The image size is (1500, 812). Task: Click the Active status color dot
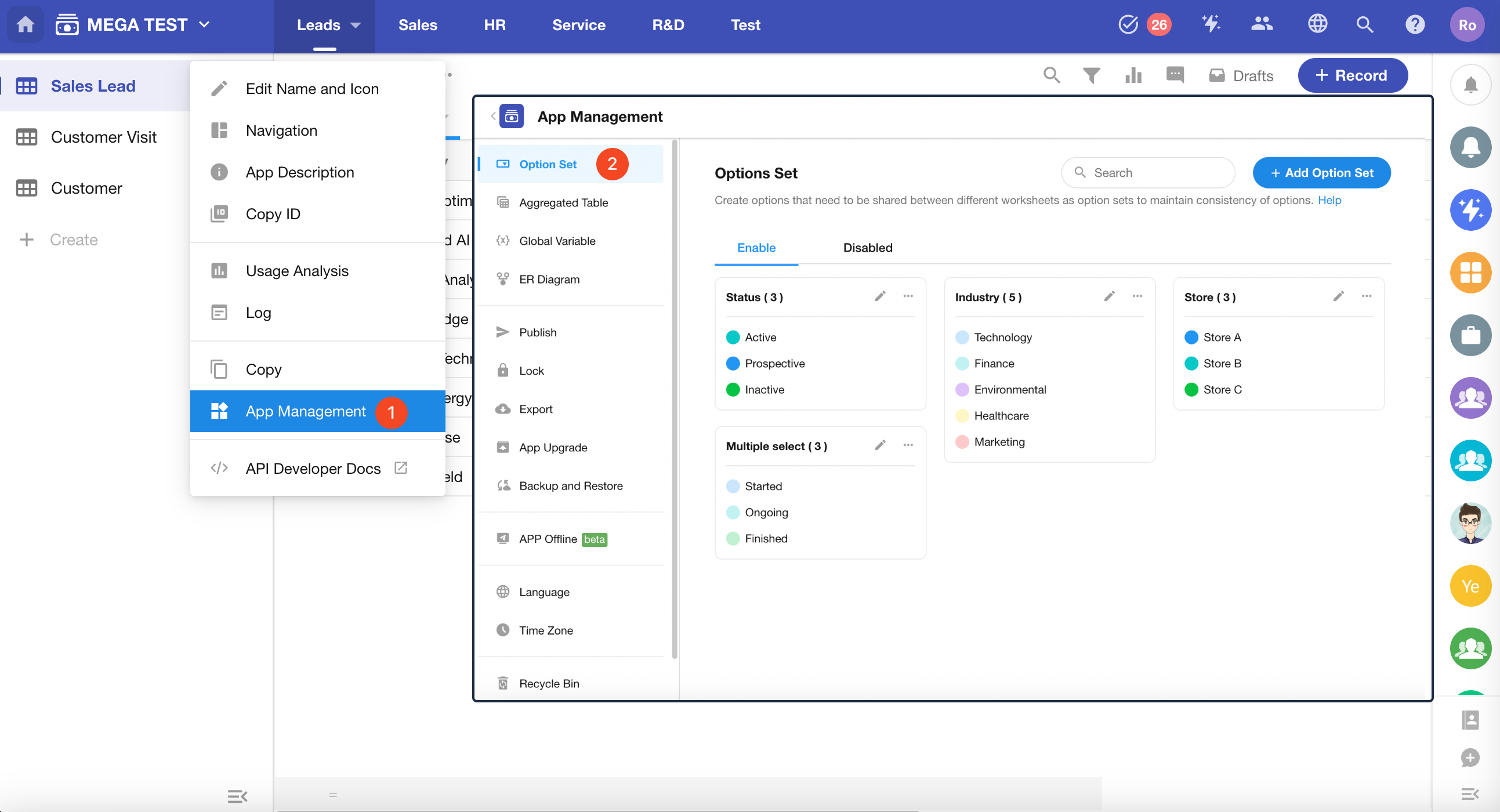(x=733, y=338)
